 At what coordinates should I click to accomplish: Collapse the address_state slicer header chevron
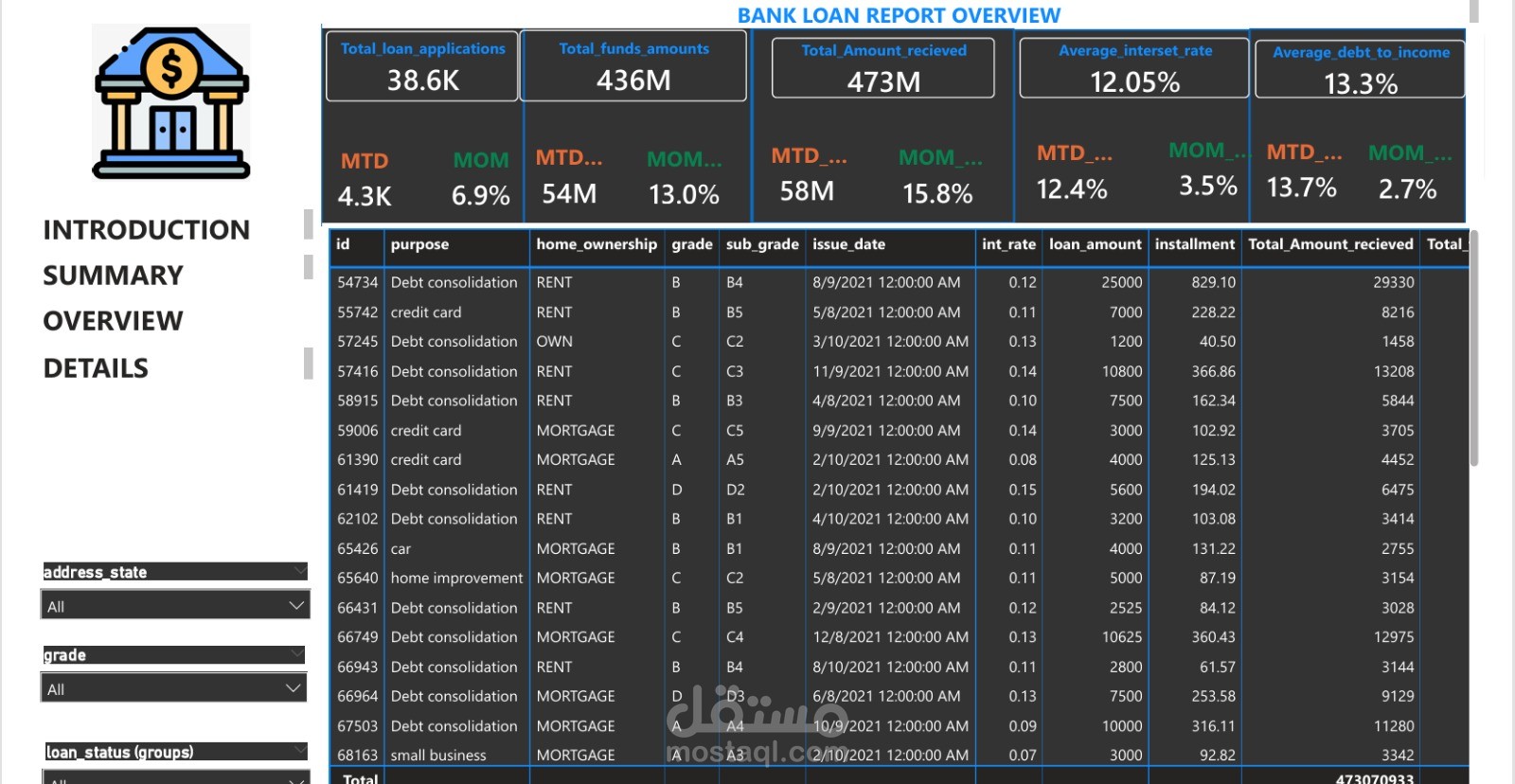pos(300,571)
